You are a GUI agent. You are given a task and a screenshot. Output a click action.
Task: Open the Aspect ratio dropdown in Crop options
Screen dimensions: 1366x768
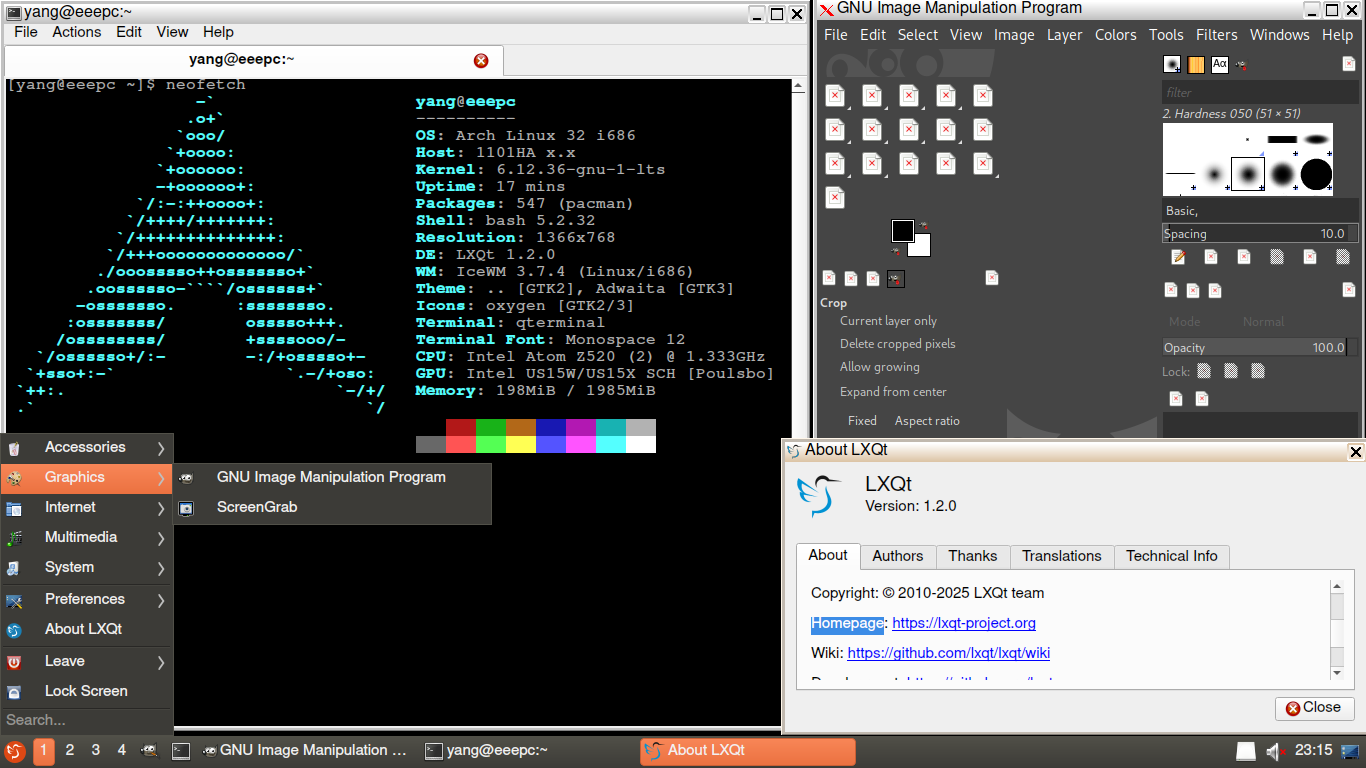(x=927, y=421)
